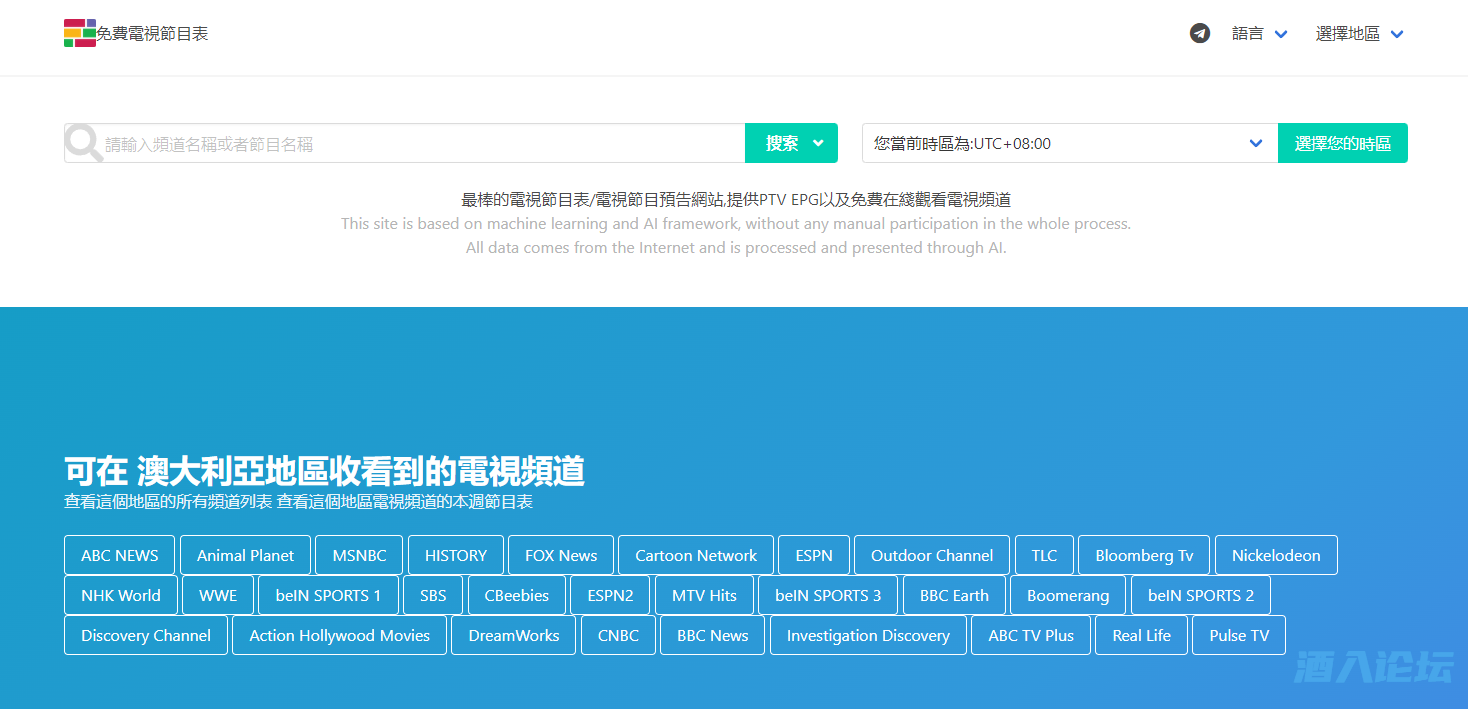Open the UTC+08:00 timezone dropdown

coord(1069,143)
